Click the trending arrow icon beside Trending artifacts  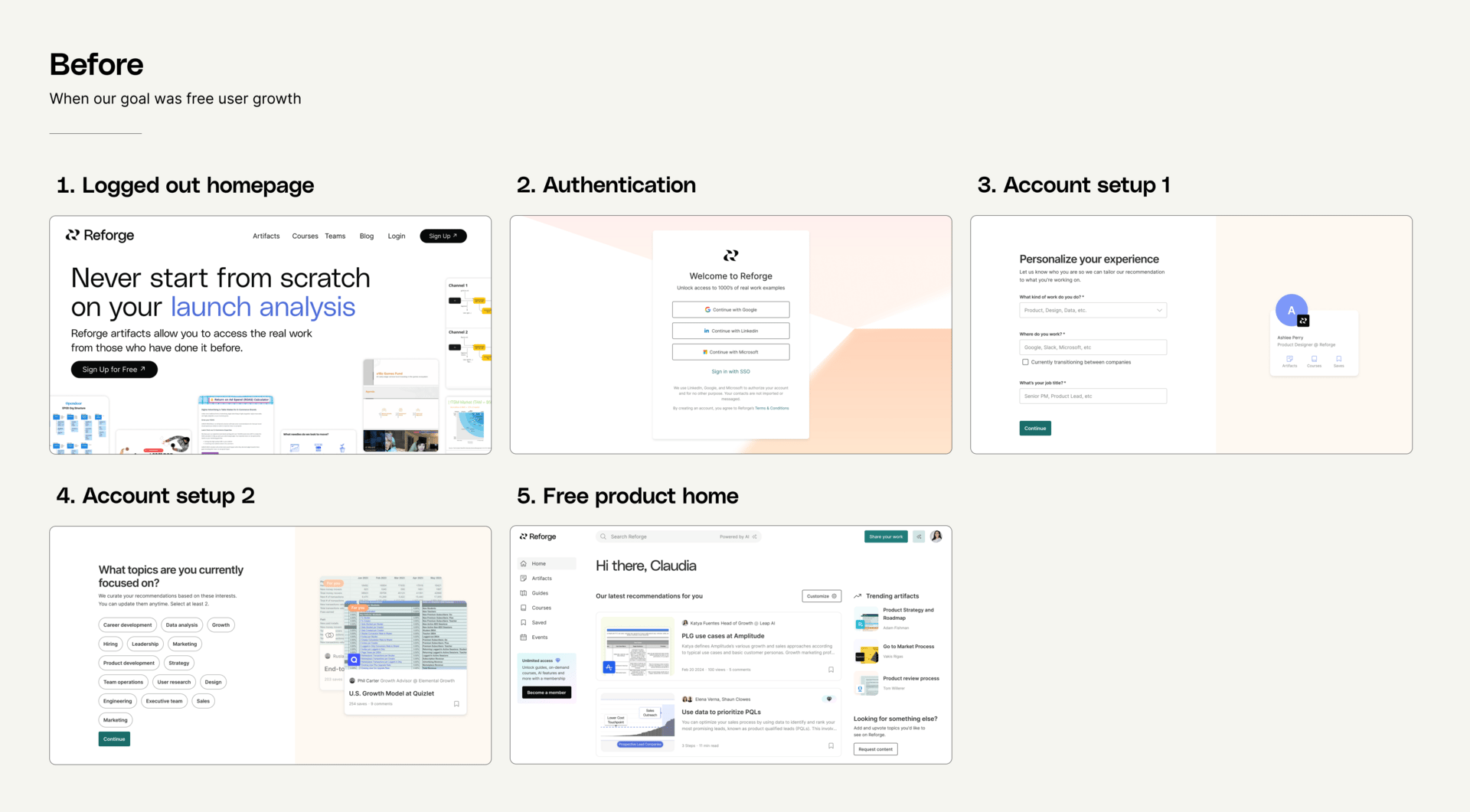point(857,596)
